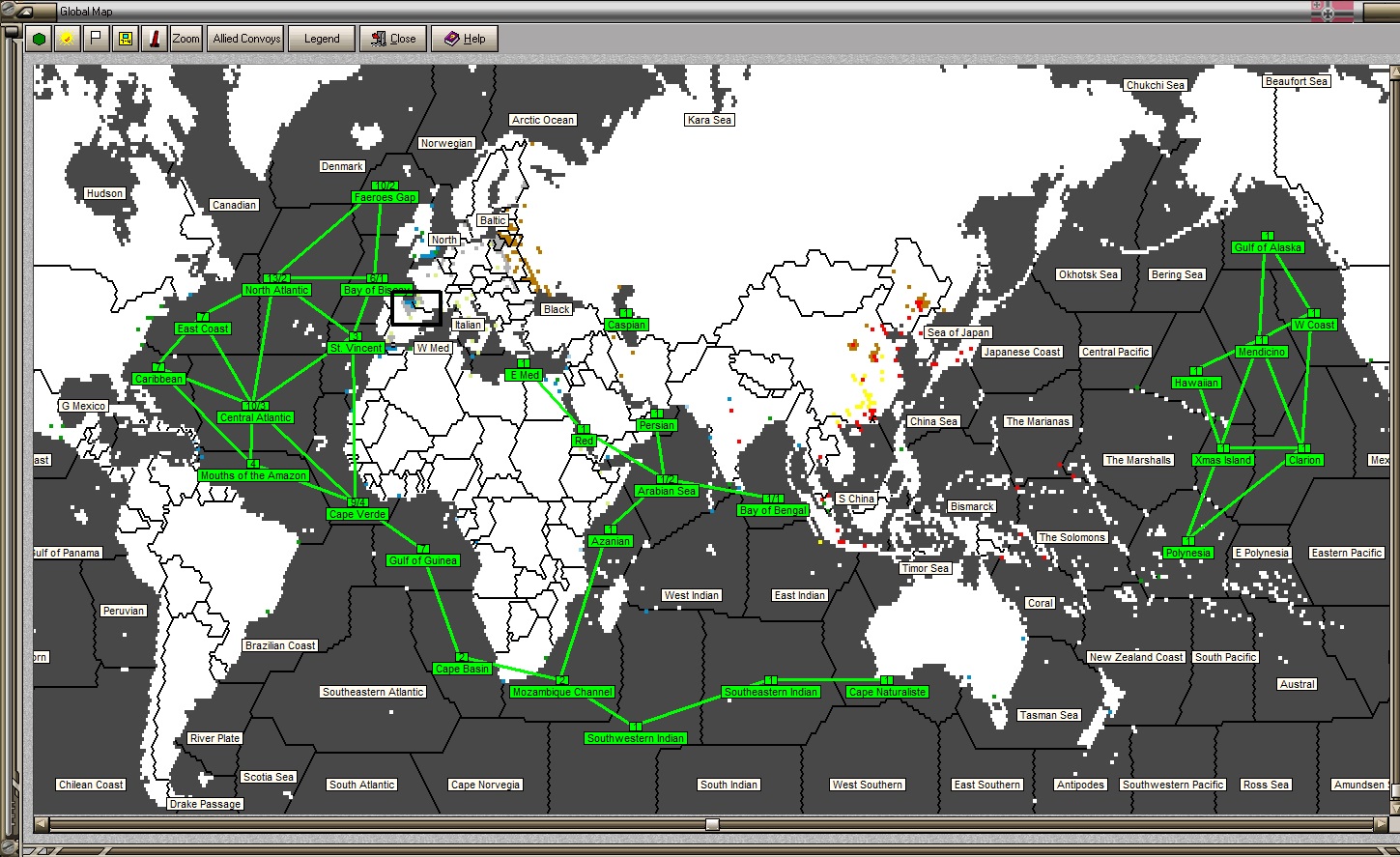Select the Persian convoy zone
The width and height of the screenshot is (1400, 857).
click(657, 425)
